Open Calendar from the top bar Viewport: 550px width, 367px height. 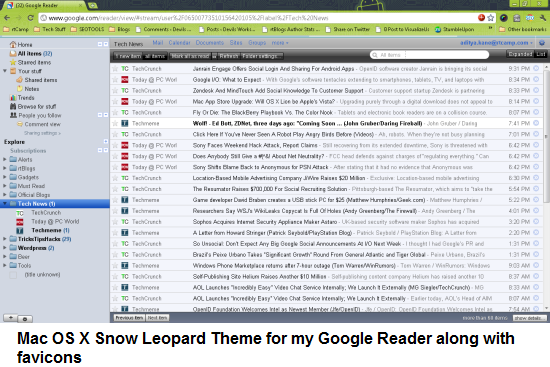pos(179,42)
